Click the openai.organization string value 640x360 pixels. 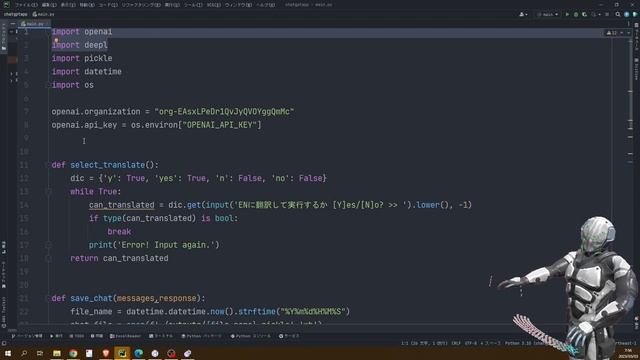click(224, 112)
